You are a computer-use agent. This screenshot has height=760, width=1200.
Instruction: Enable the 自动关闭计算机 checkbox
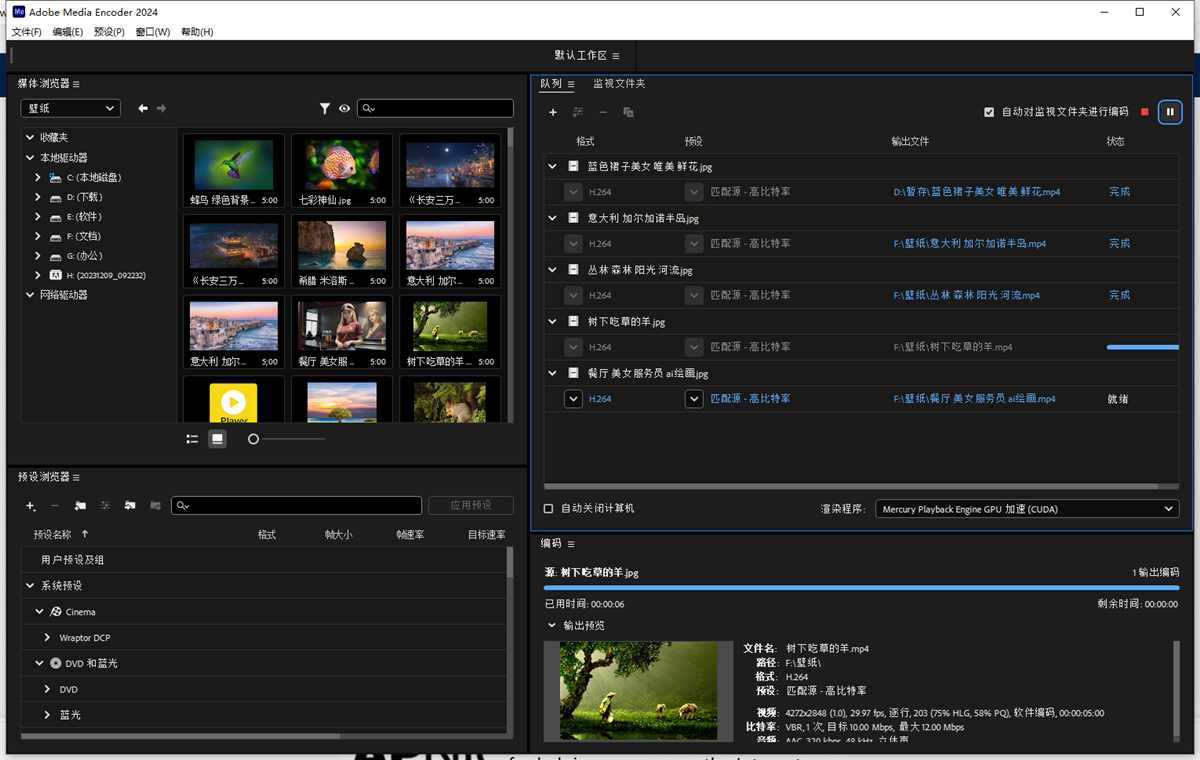click(x=548, y=509)
